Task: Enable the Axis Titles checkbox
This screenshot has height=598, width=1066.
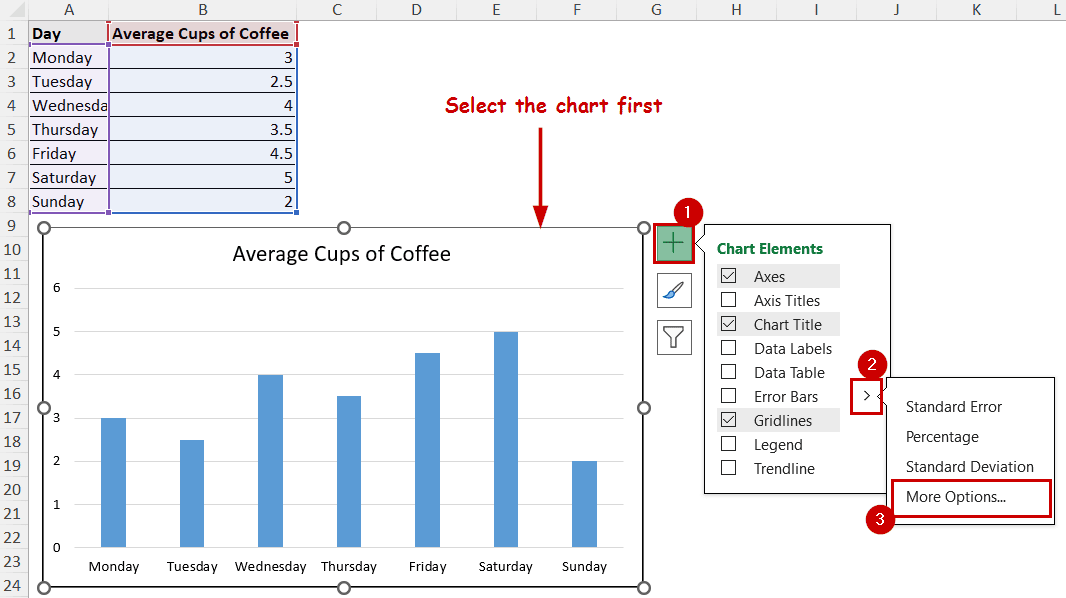Action: pos(728,300)
